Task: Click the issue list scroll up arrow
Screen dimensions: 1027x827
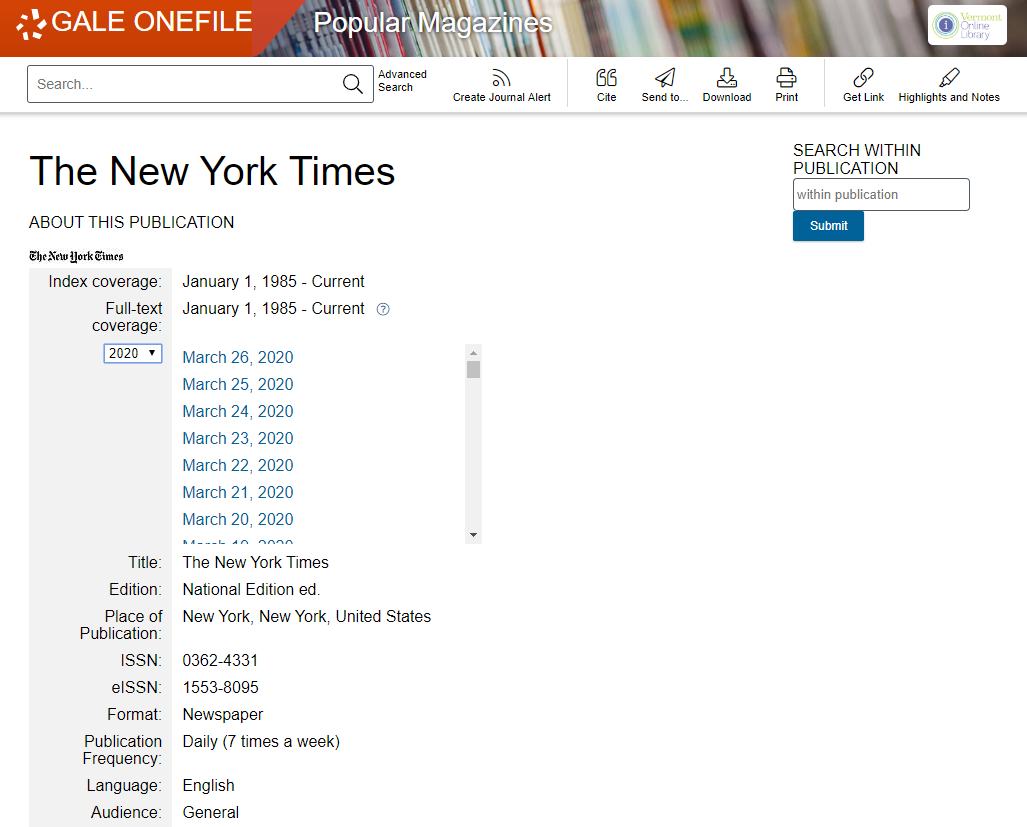Action: (x=474, y=353)
